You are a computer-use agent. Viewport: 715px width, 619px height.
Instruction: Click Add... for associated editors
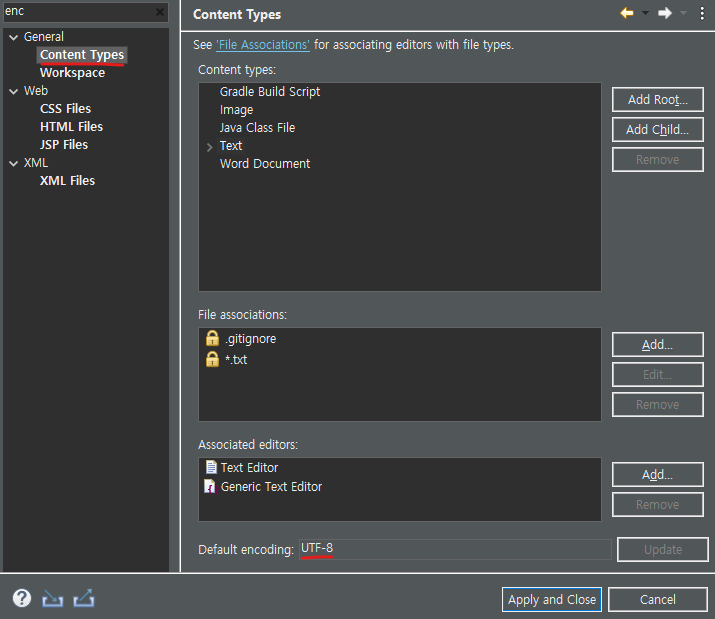click(658, 474)
